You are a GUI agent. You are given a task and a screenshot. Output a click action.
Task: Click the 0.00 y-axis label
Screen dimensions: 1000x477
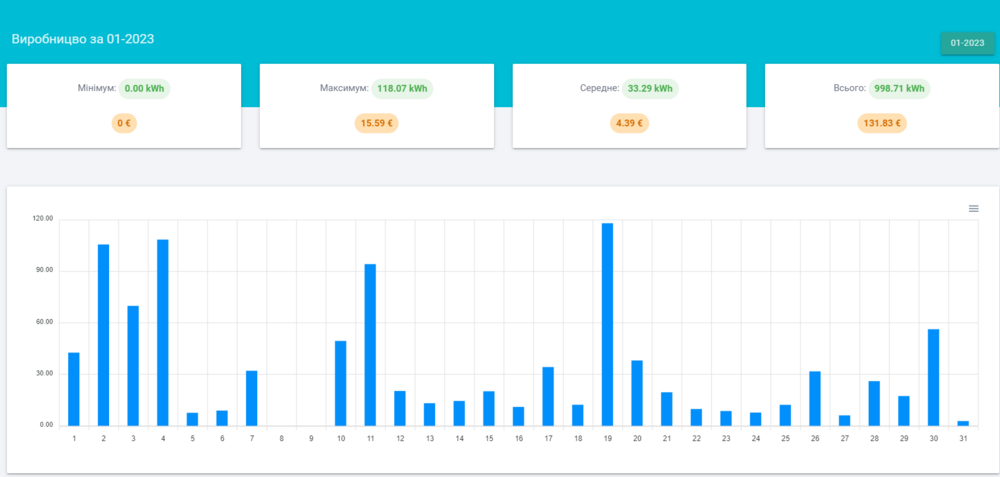(47, 425)
